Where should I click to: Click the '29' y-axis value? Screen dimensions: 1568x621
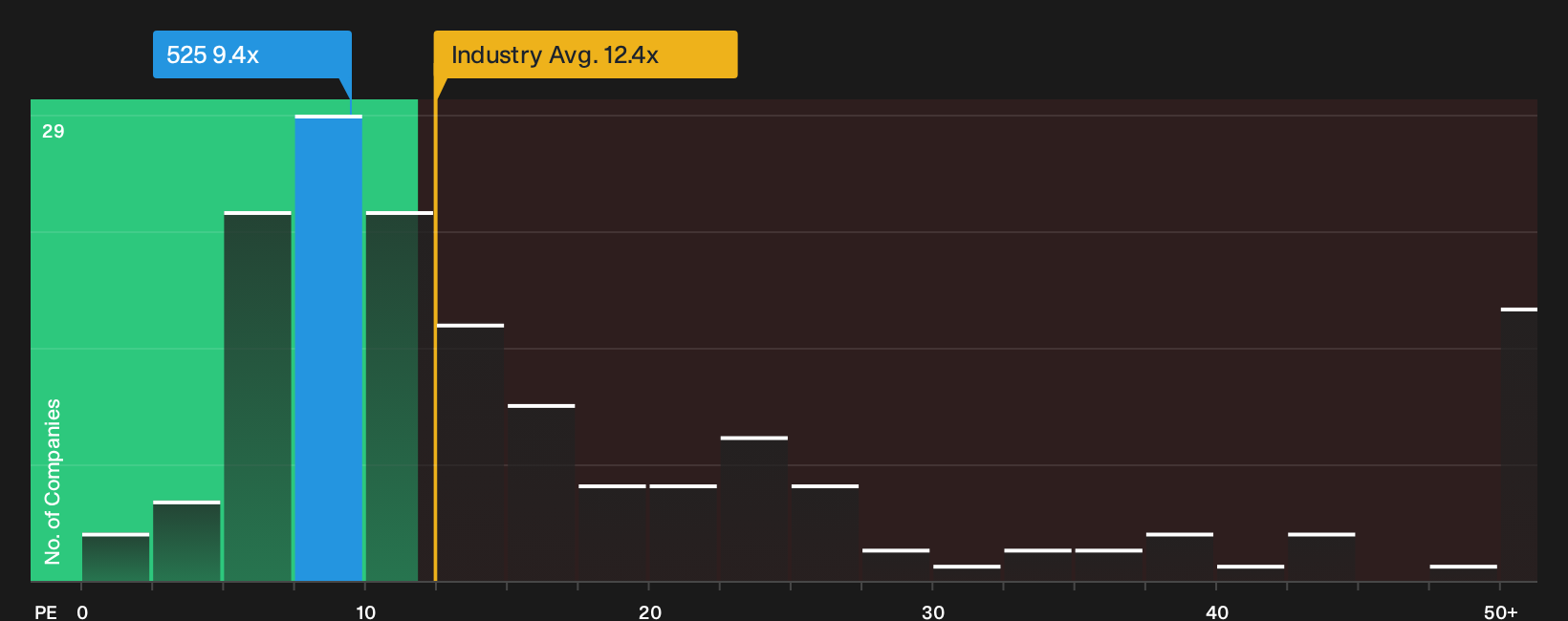coord(54,131)
